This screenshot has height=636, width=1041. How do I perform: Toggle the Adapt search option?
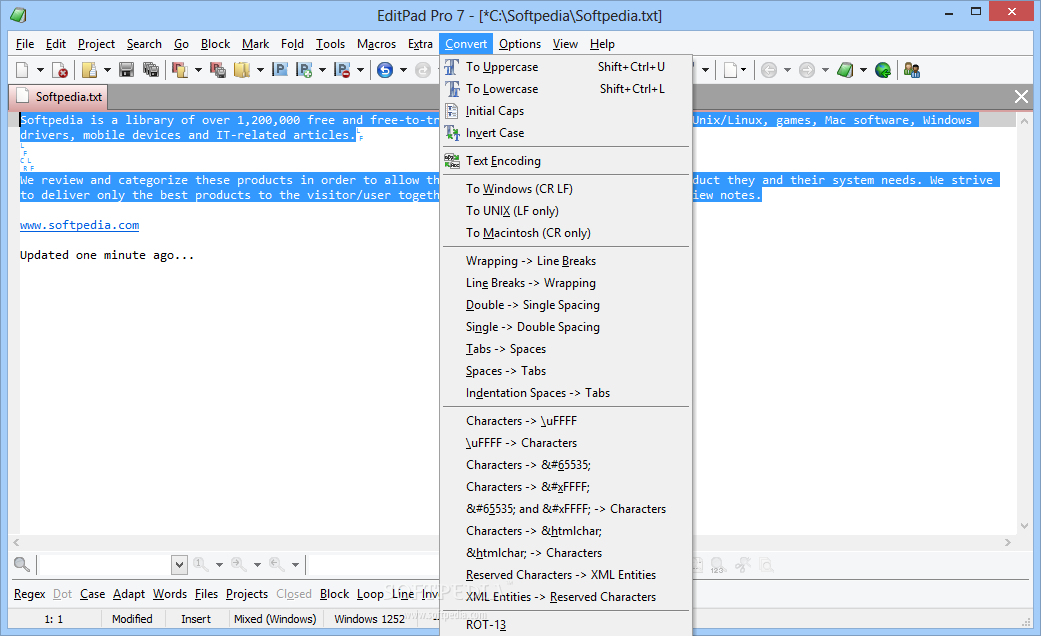[x=129, y=594]
